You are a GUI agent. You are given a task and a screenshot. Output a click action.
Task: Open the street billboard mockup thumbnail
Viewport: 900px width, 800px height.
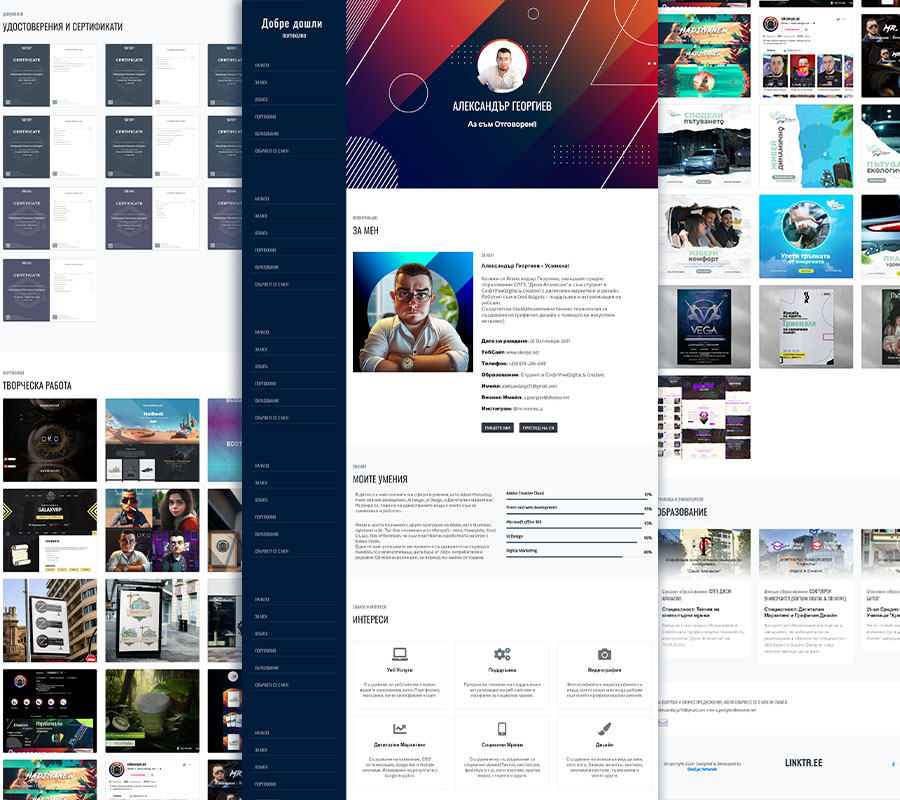(50, 620)
